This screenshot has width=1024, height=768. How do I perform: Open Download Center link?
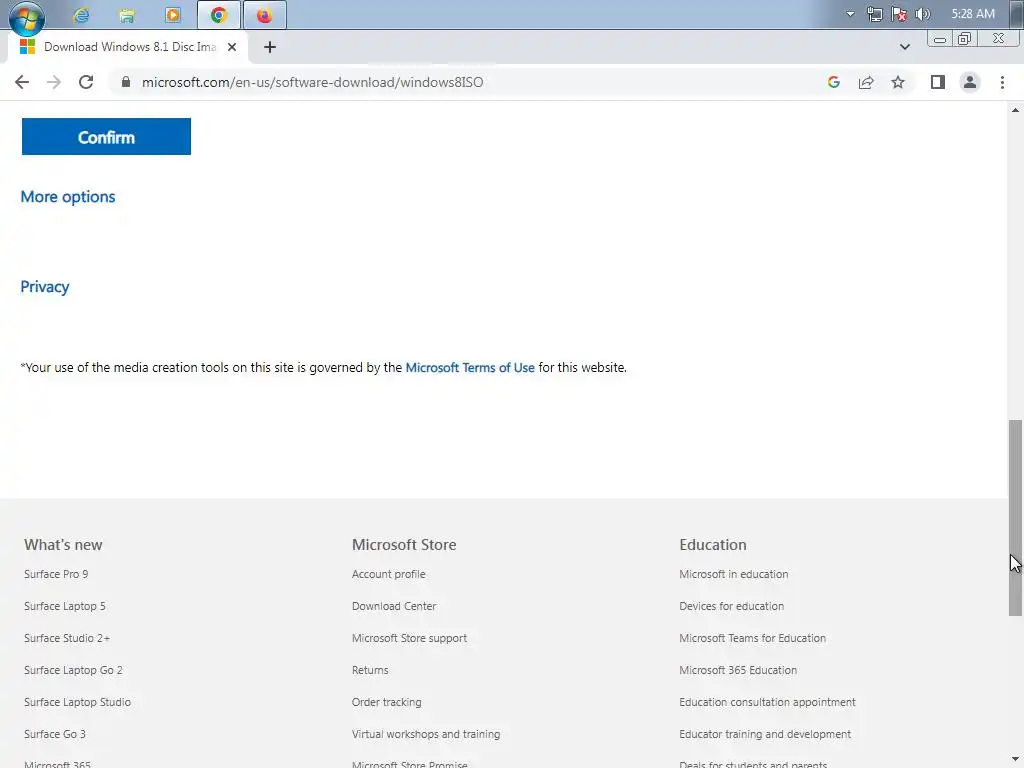[394, 606]
